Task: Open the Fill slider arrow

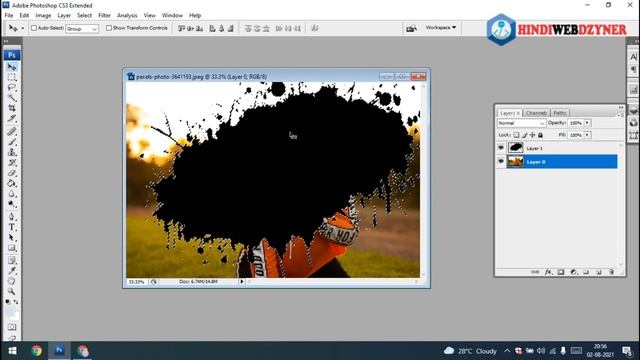Action: [x=587, y=135]
